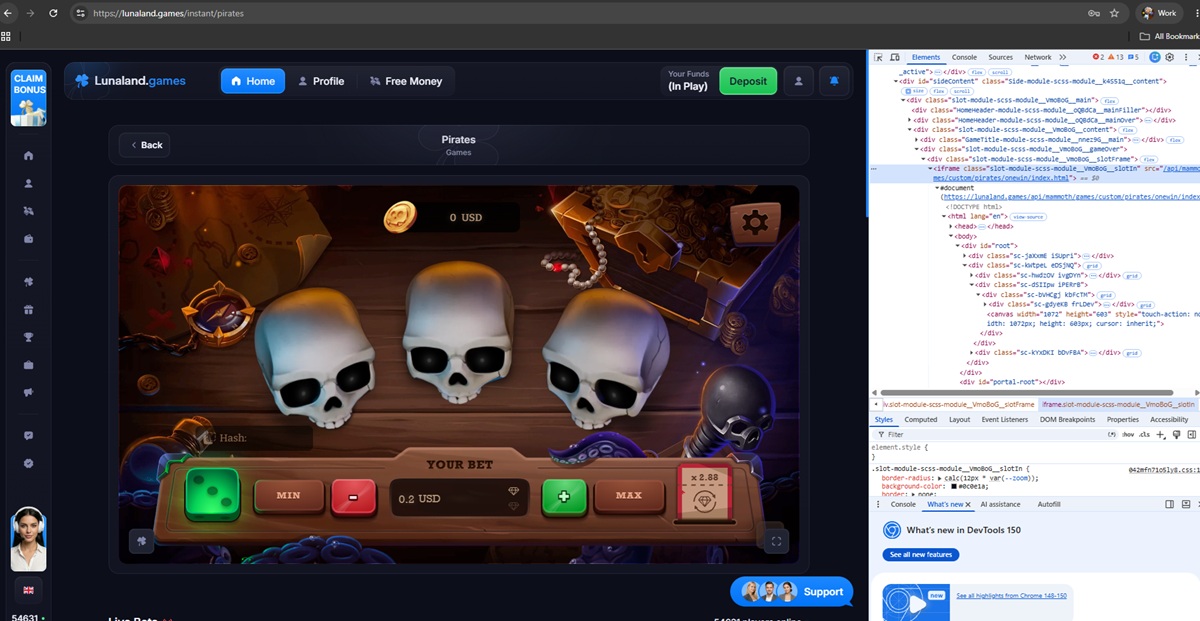The height and width of the screenshot is (621, 1200).
Task: Click the green Deposit button
Action: click(x=748, y=81)
